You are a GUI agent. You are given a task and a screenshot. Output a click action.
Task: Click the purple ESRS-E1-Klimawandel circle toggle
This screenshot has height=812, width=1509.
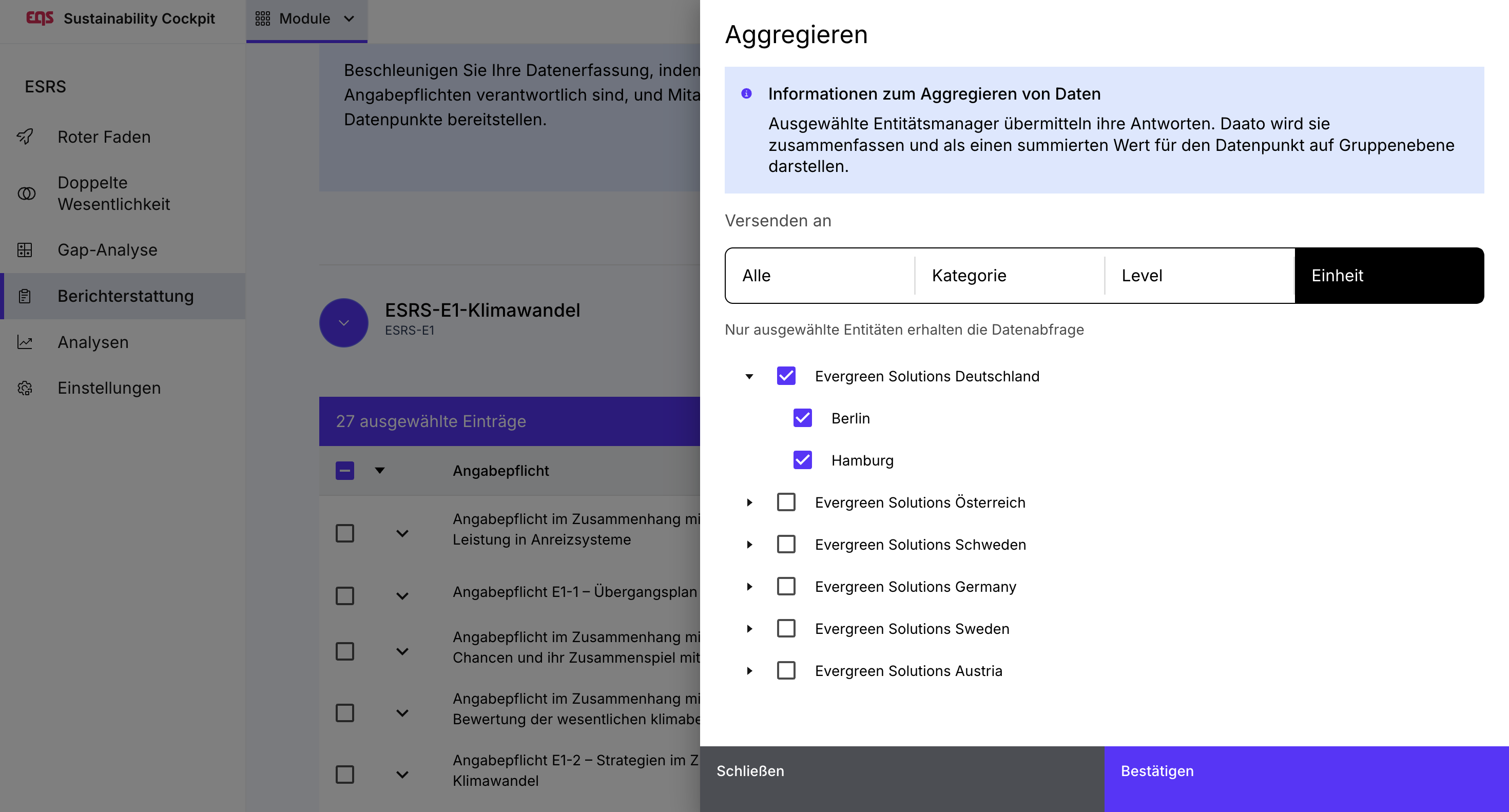(344, 323)
